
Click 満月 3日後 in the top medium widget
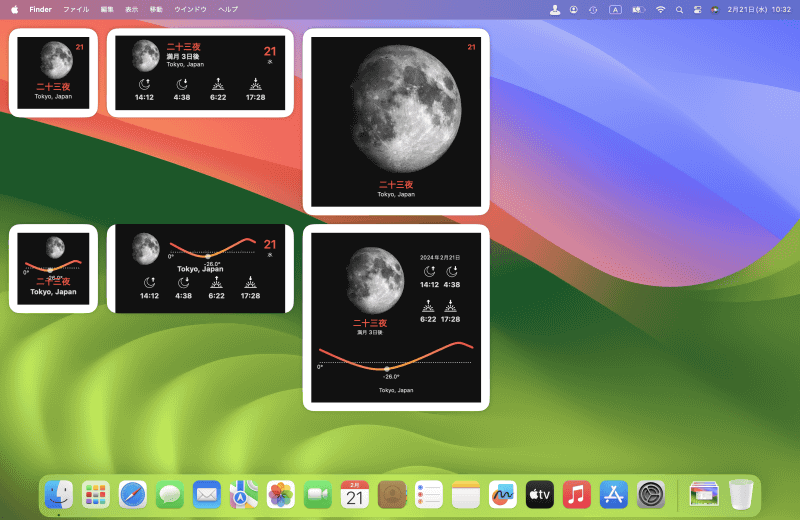[x=183, y=56]
